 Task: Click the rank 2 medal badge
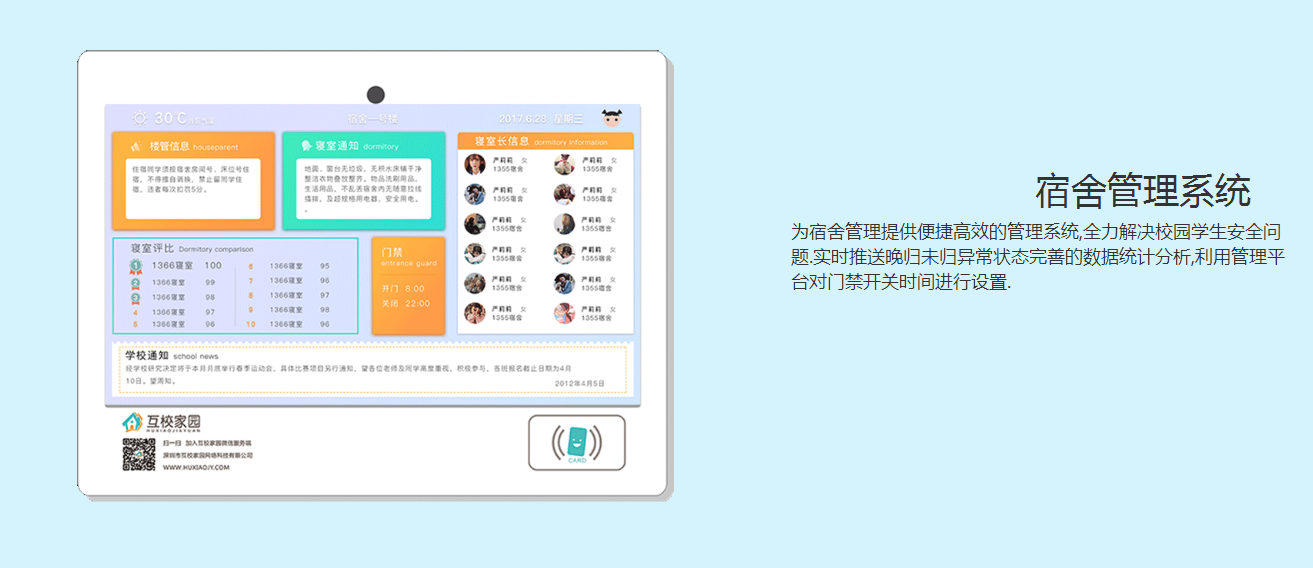[135, 283]
